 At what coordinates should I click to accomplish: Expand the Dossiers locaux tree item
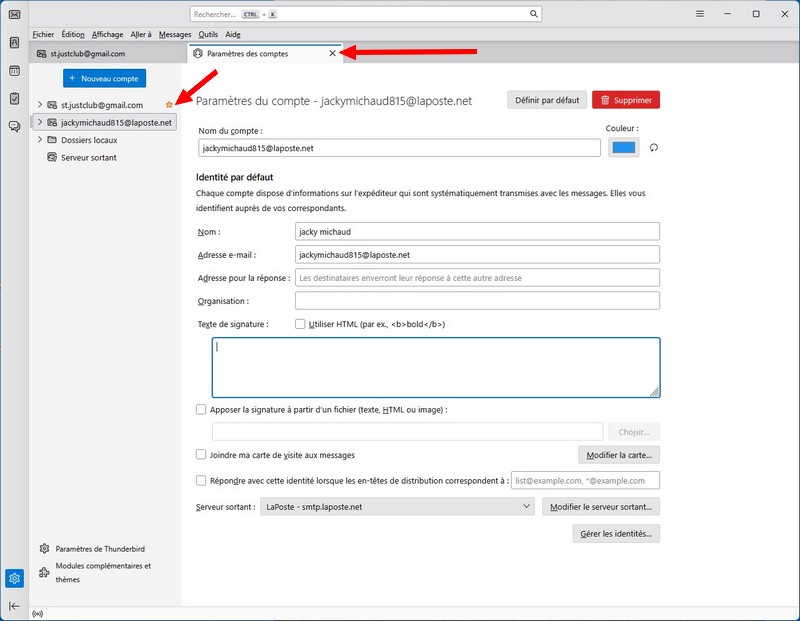point(40,140)
